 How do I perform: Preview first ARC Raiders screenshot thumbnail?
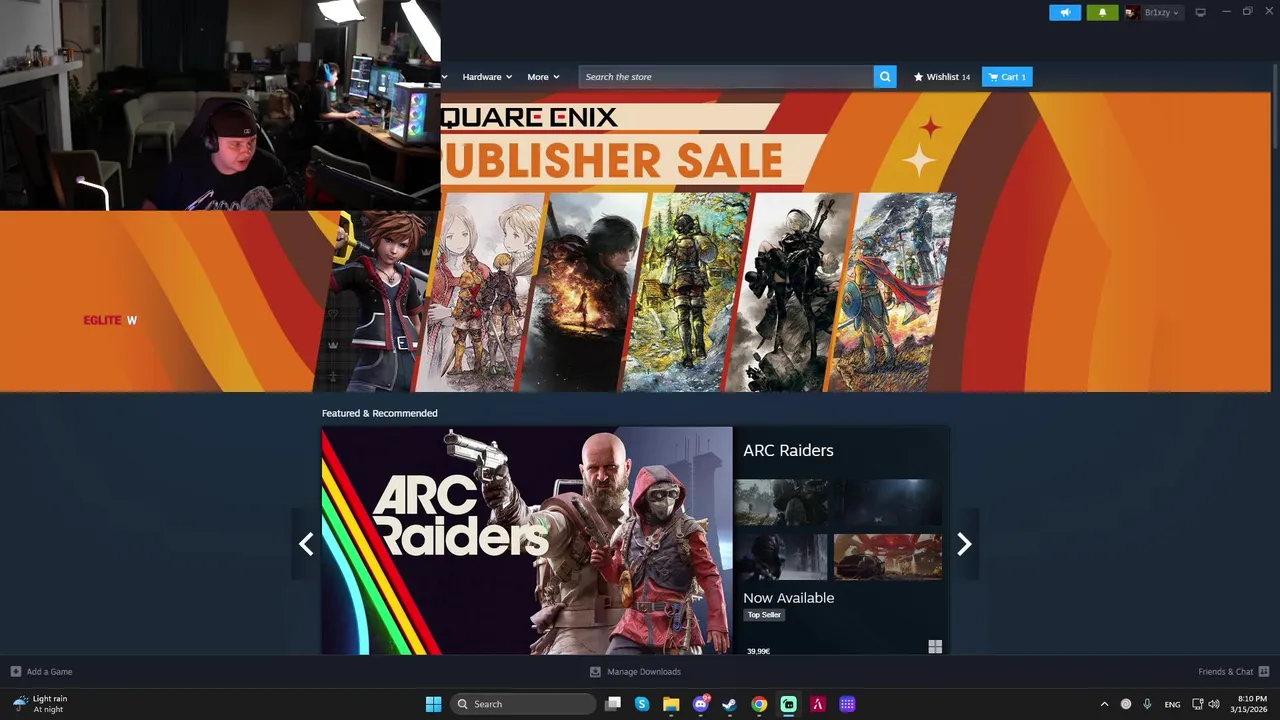point(781,502)
